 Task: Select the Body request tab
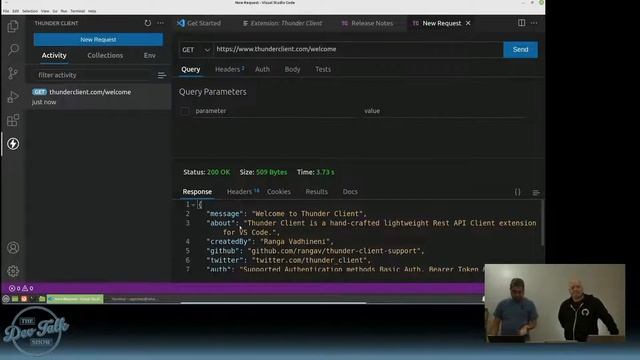click(x=292, y=69)
